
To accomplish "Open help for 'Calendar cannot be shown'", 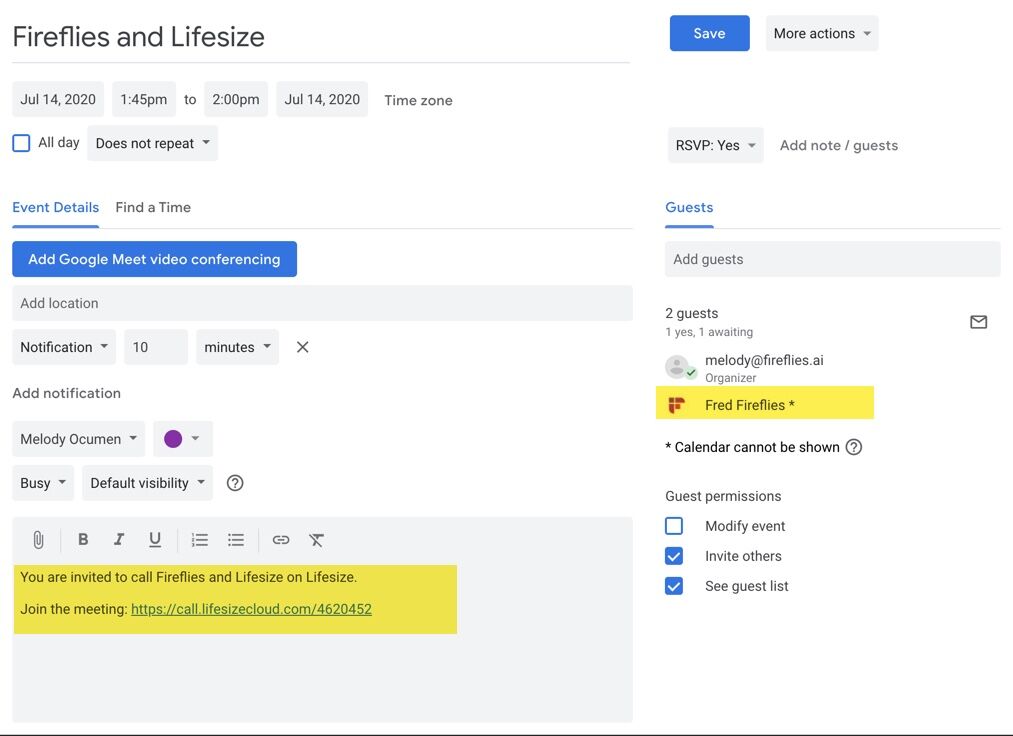I will point(854,447).
